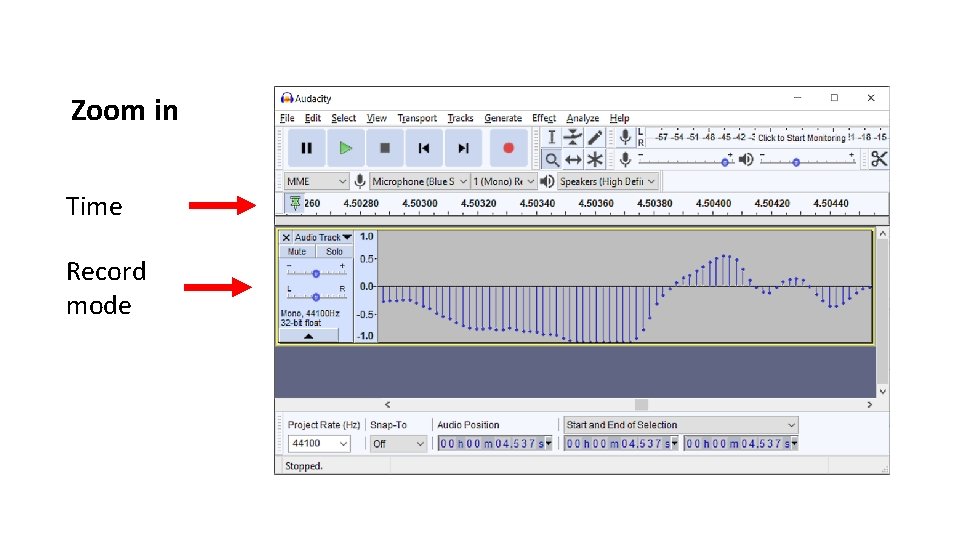Viewport: 960px width, 540px height.
Task: Start playback with the green Play button
Action: (x=346, y=148)
